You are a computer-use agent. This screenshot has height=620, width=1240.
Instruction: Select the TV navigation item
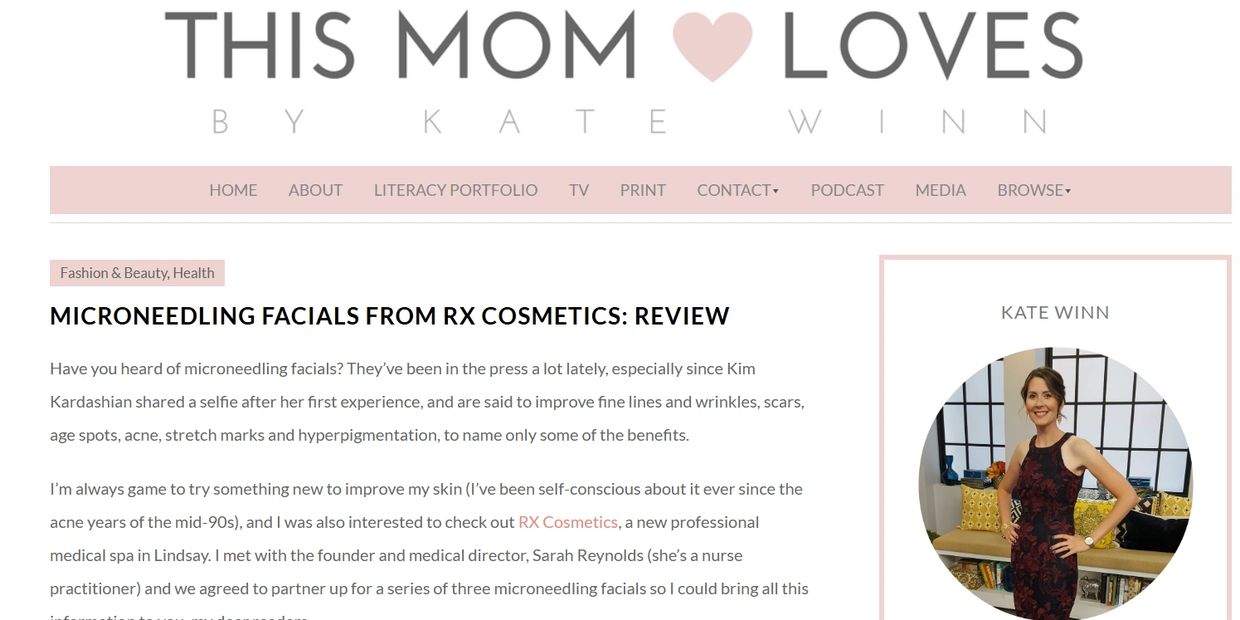tap(579, 190)
